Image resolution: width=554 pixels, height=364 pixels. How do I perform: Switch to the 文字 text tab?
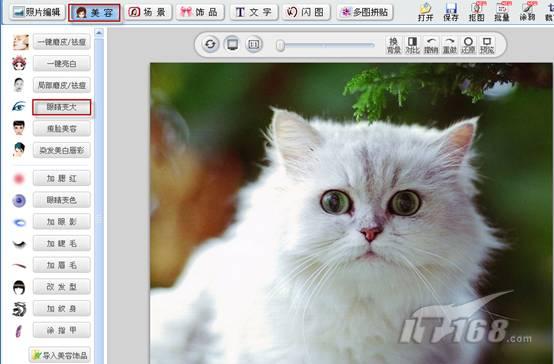point(253,12)
